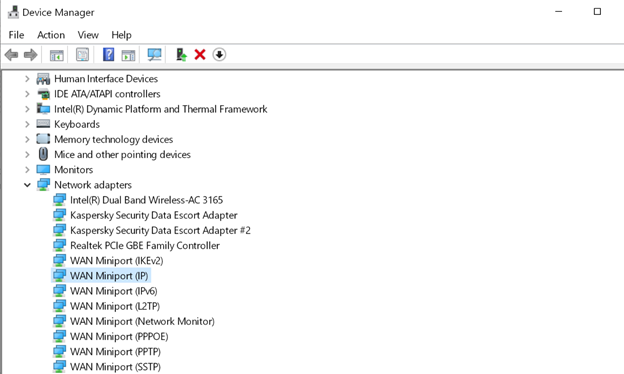Select Network adapters category label

pyautogui.click(x=93, y=185)
